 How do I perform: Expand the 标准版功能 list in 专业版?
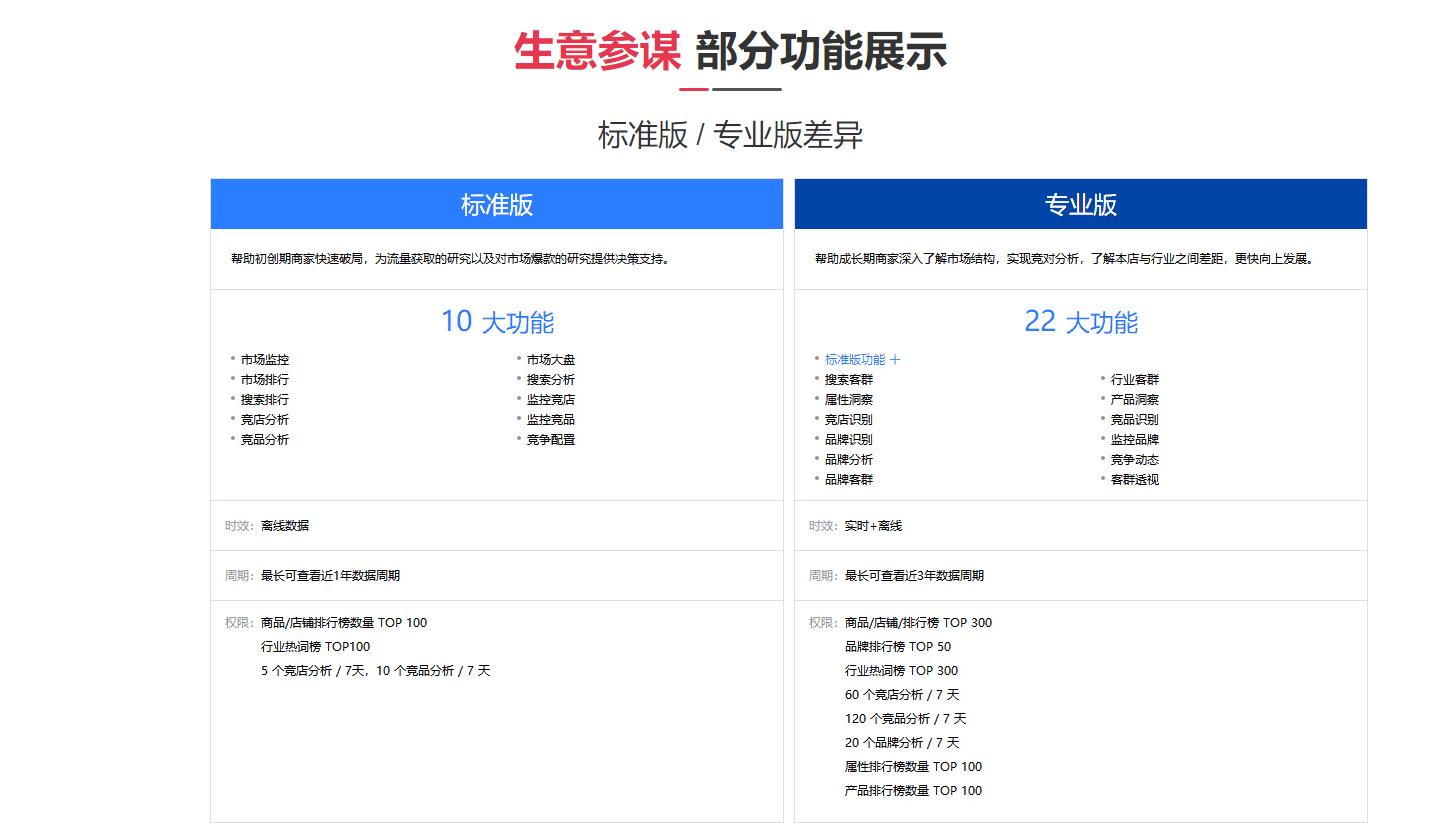tap(862, 358)
